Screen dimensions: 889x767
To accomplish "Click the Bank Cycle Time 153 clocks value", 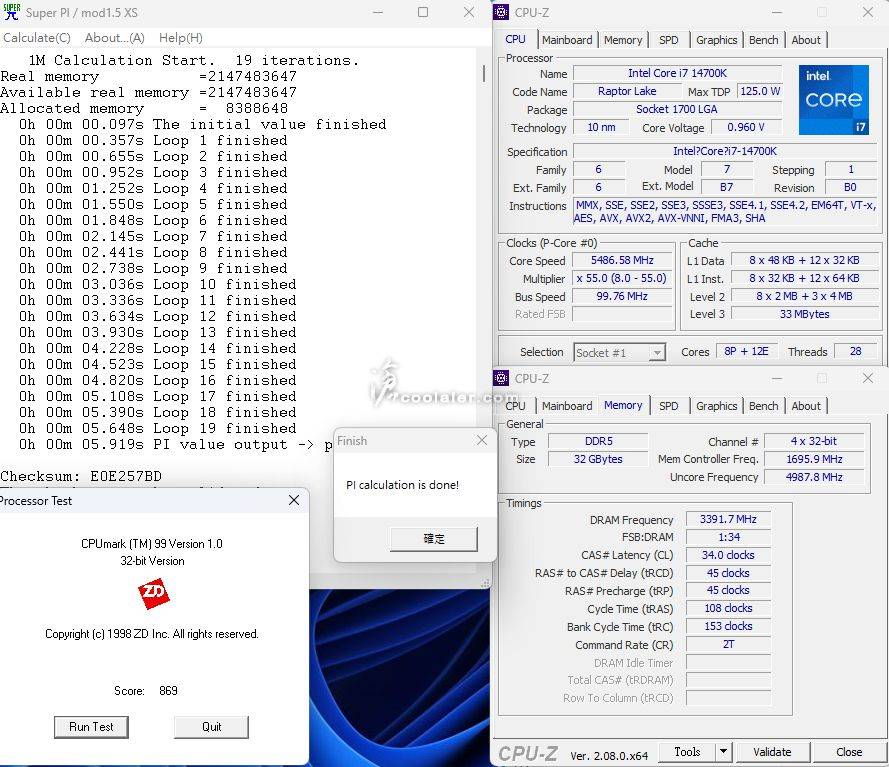I will (728, 626).
